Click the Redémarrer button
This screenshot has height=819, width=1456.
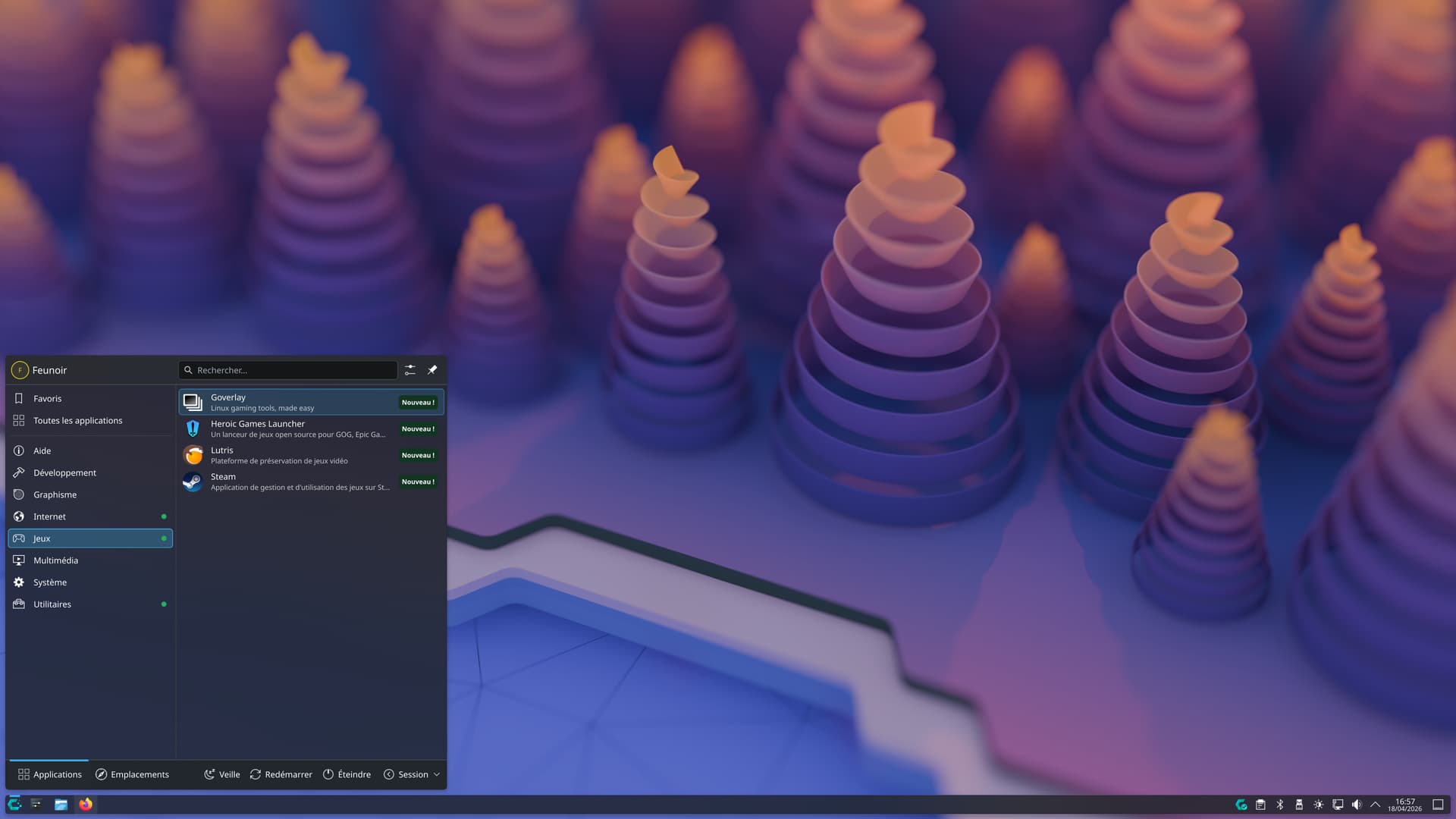tap(281, 774)
